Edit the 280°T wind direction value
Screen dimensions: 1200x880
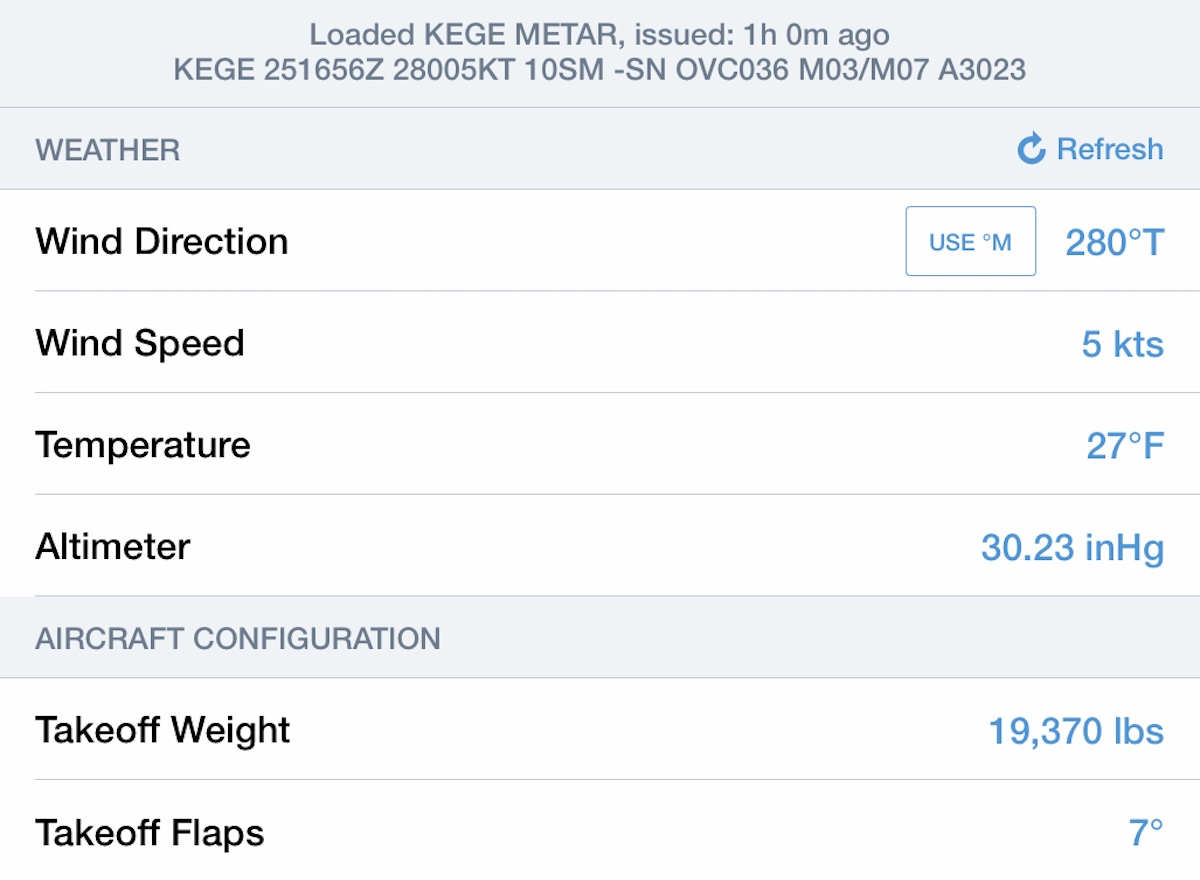click(x=1114, y=243)
